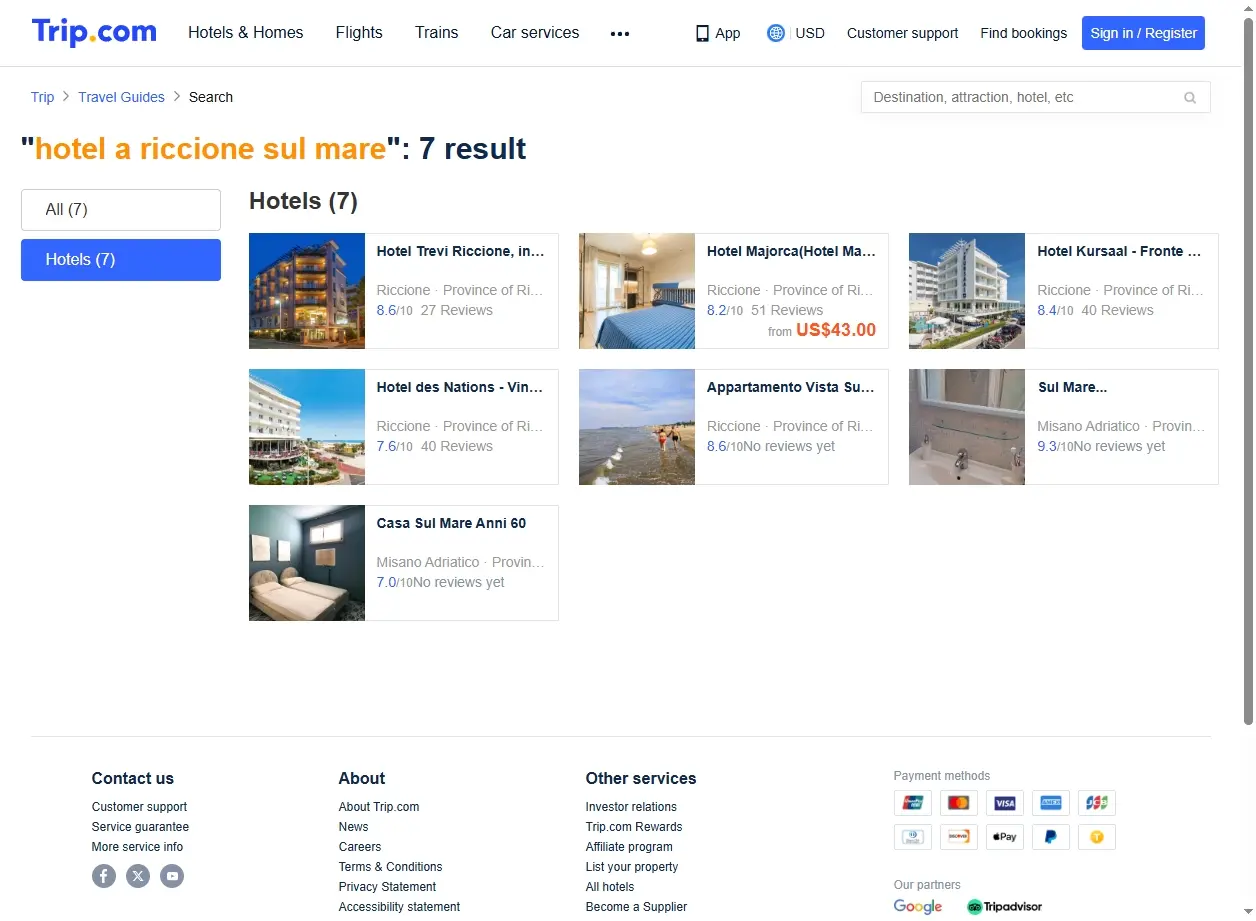Open Hotels & Homes menu
This screenshot has height=921, width=1256.
tap(246, 32)
